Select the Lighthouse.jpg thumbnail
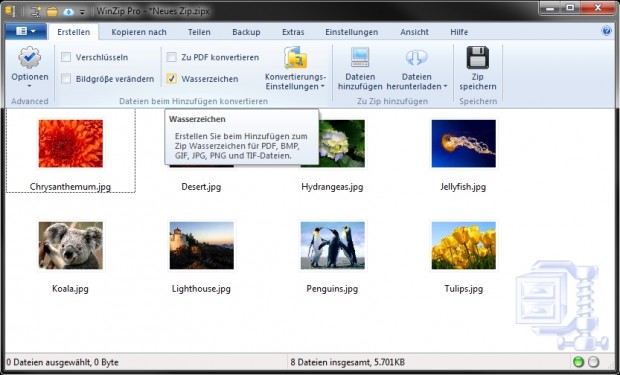Image resolution: width=620 pixels, height=375 pixels. pos(202,245)
